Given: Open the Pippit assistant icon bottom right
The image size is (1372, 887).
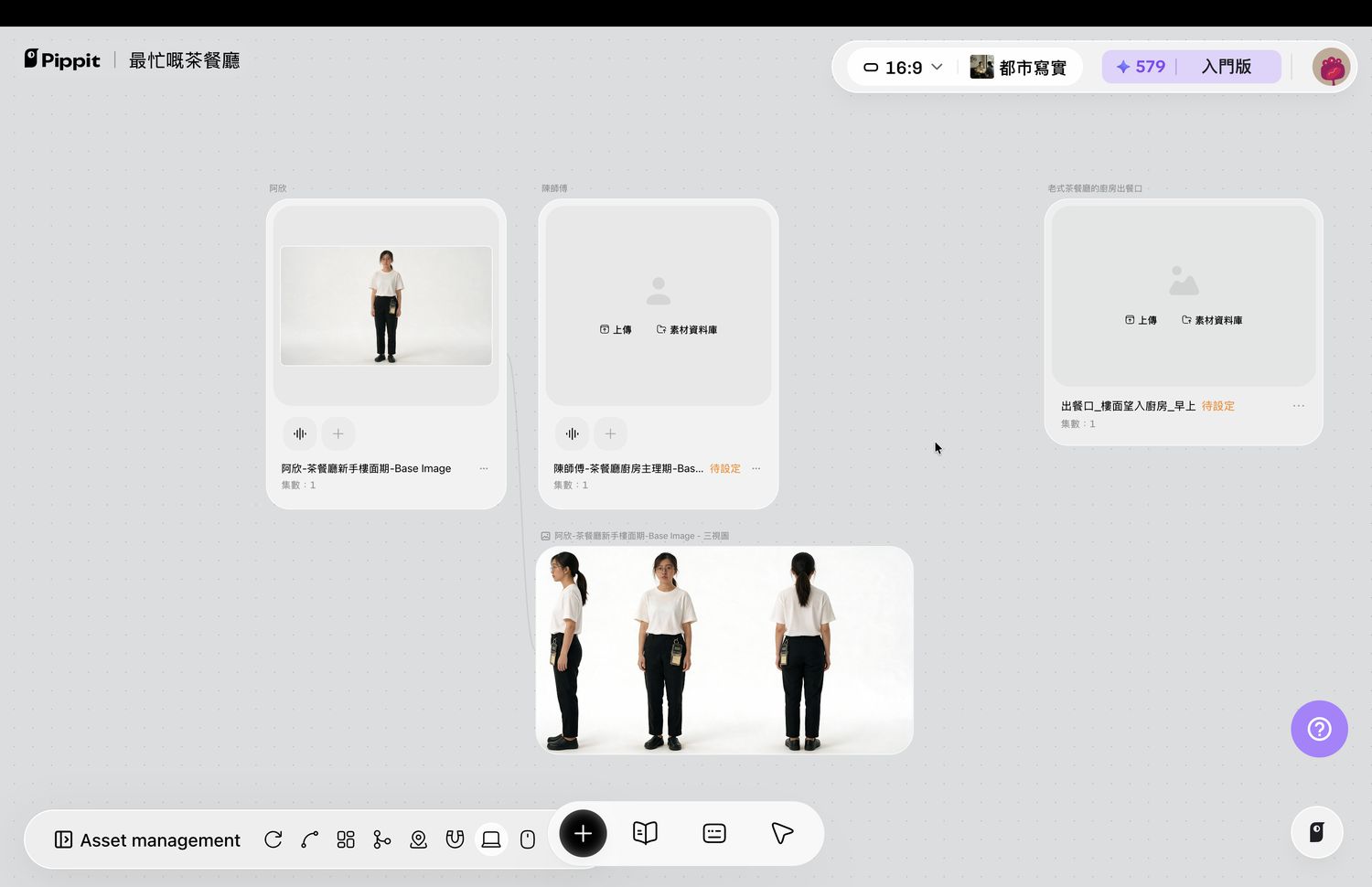Looking at the screenshot, I should click(x=1316, y=832).
